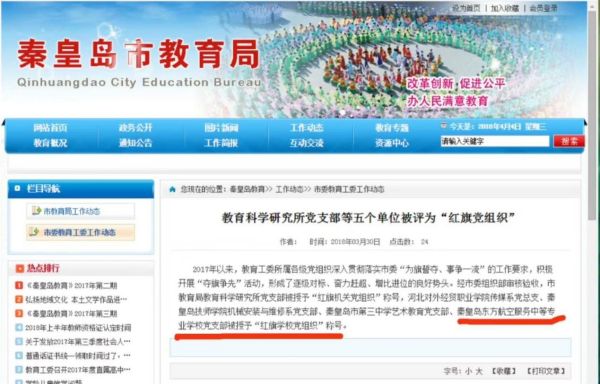Click the 热点排行 section heading
Image resolution: width=600 pixels, height=384 pixels.
[43, 268]
